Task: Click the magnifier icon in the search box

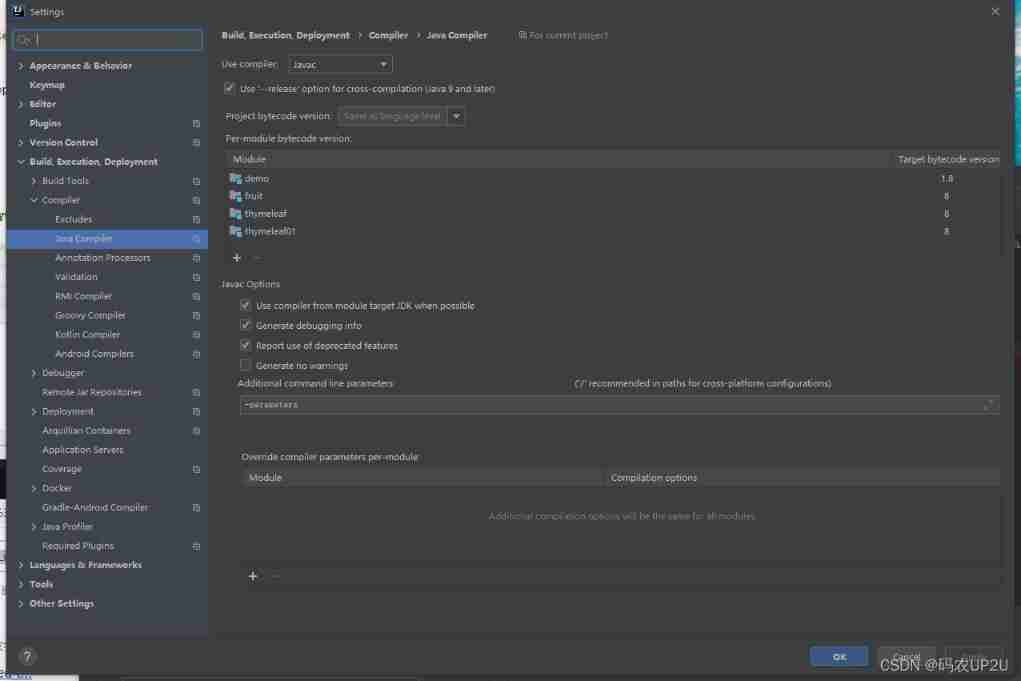Action: click(x=21, y=38)
